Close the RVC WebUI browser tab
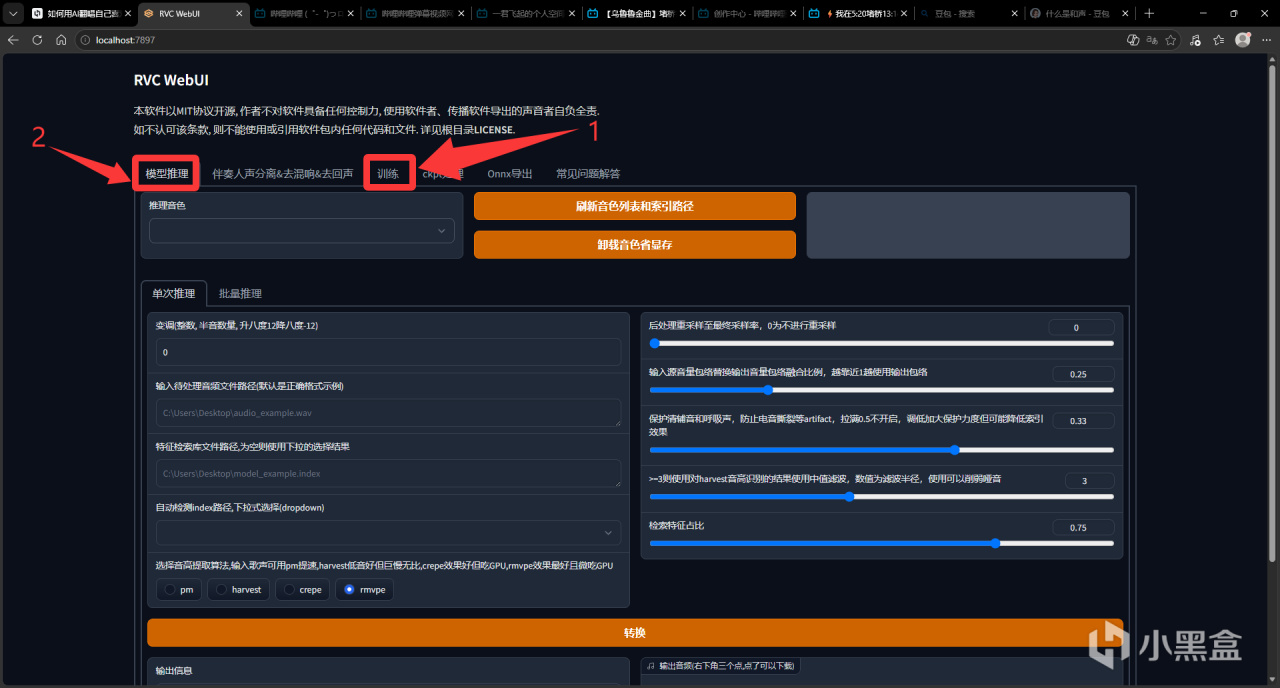 (239, 14)
